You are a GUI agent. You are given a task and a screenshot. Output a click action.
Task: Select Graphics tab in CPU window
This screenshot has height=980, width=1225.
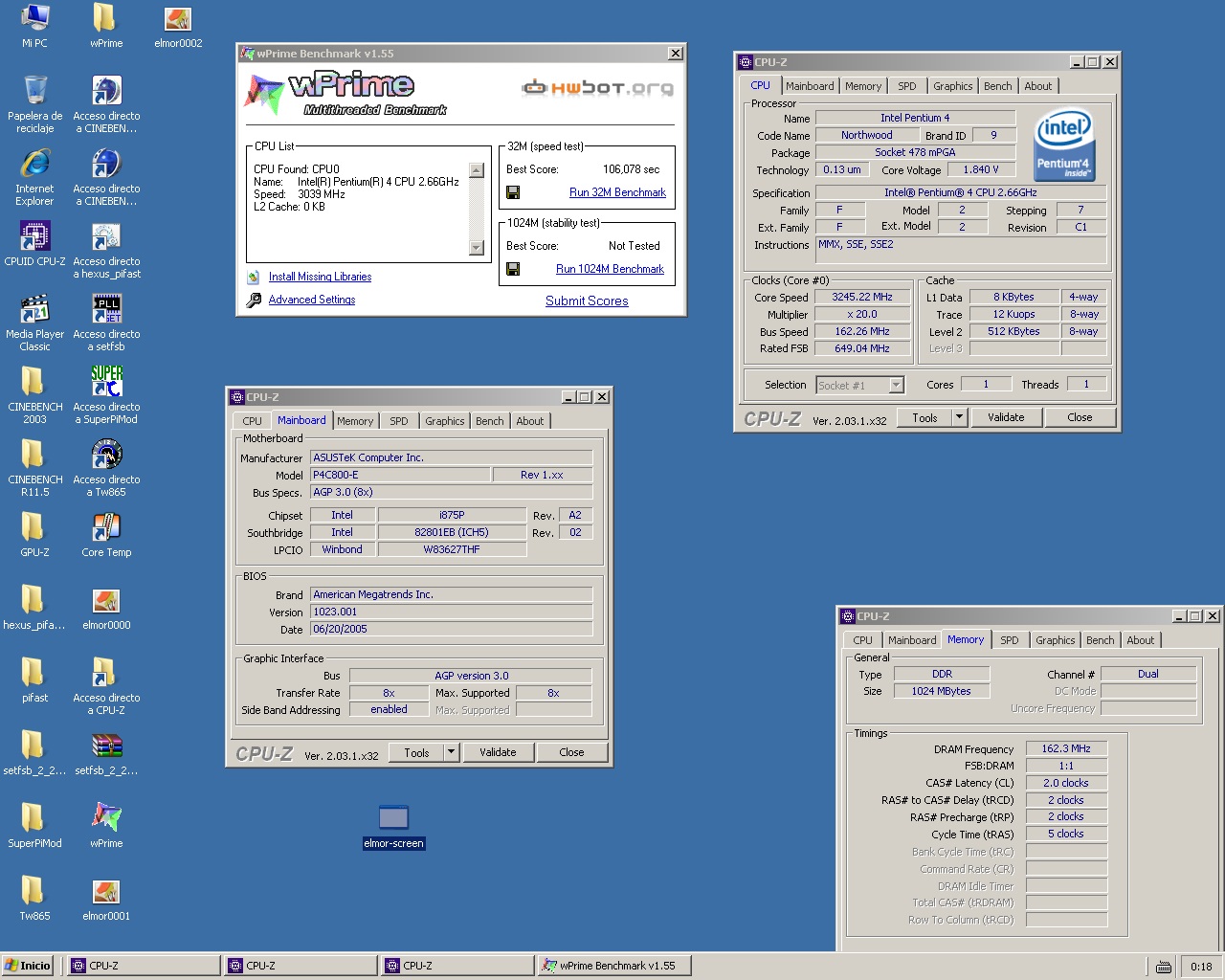point(952,86)
